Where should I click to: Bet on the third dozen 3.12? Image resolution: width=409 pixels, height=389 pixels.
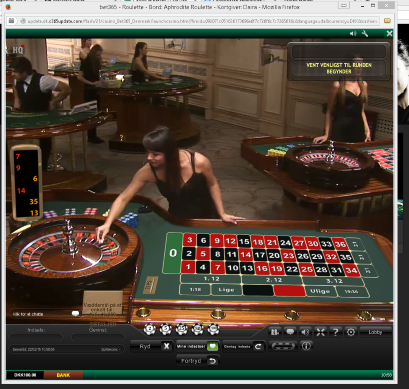point(334,281)
